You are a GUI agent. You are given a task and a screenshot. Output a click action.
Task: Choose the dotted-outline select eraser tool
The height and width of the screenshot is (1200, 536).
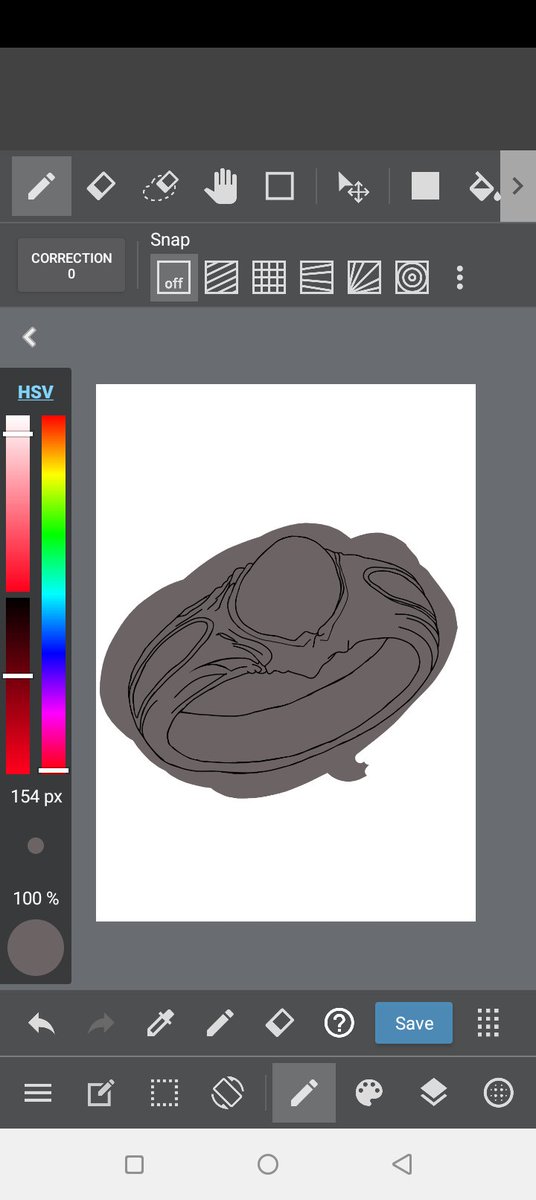[x=160, y=186]
